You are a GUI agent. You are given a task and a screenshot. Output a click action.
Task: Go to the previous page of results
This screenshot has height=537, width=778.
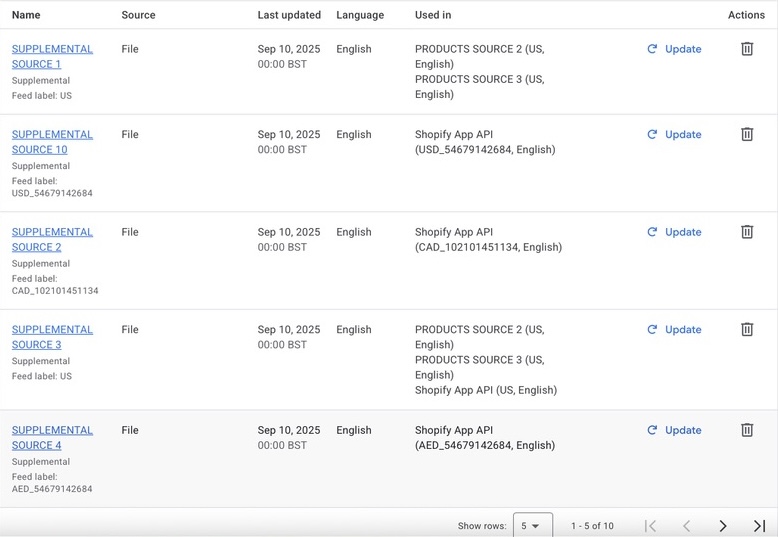pyautogui.click(x=687, y=526)
